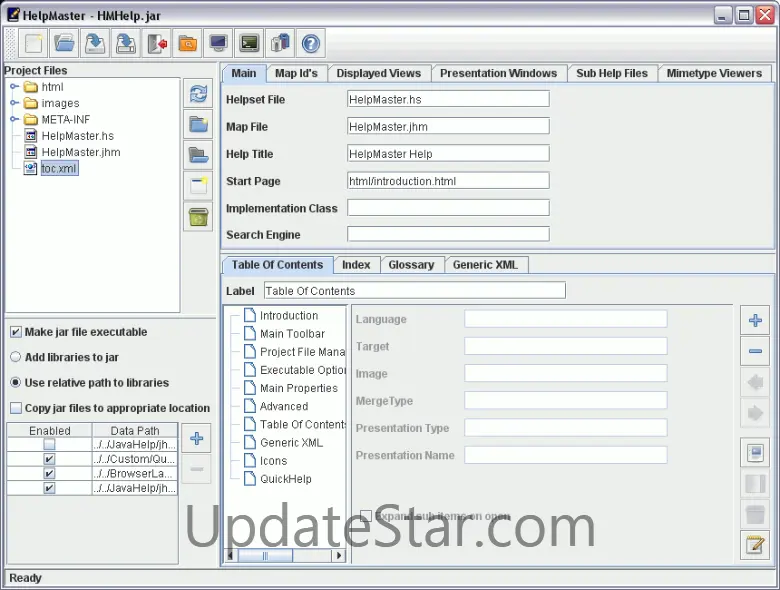The height and width of the screenshot is (590, 780).
Task: Click the left arrow of the tree scrollbar
Action: tap(231, 555)
